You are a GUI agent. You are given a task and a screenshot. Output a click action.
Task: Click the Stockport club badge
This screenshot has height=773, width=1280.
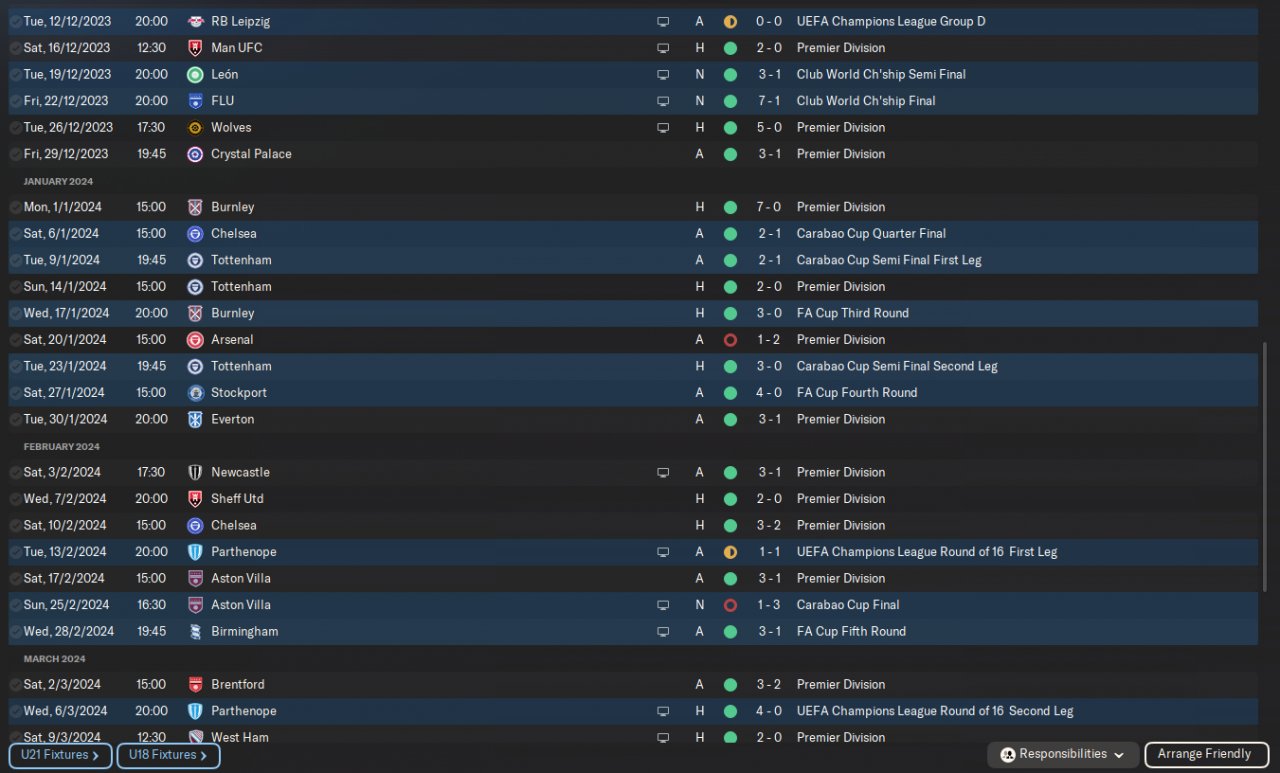(x=195, y=393)
